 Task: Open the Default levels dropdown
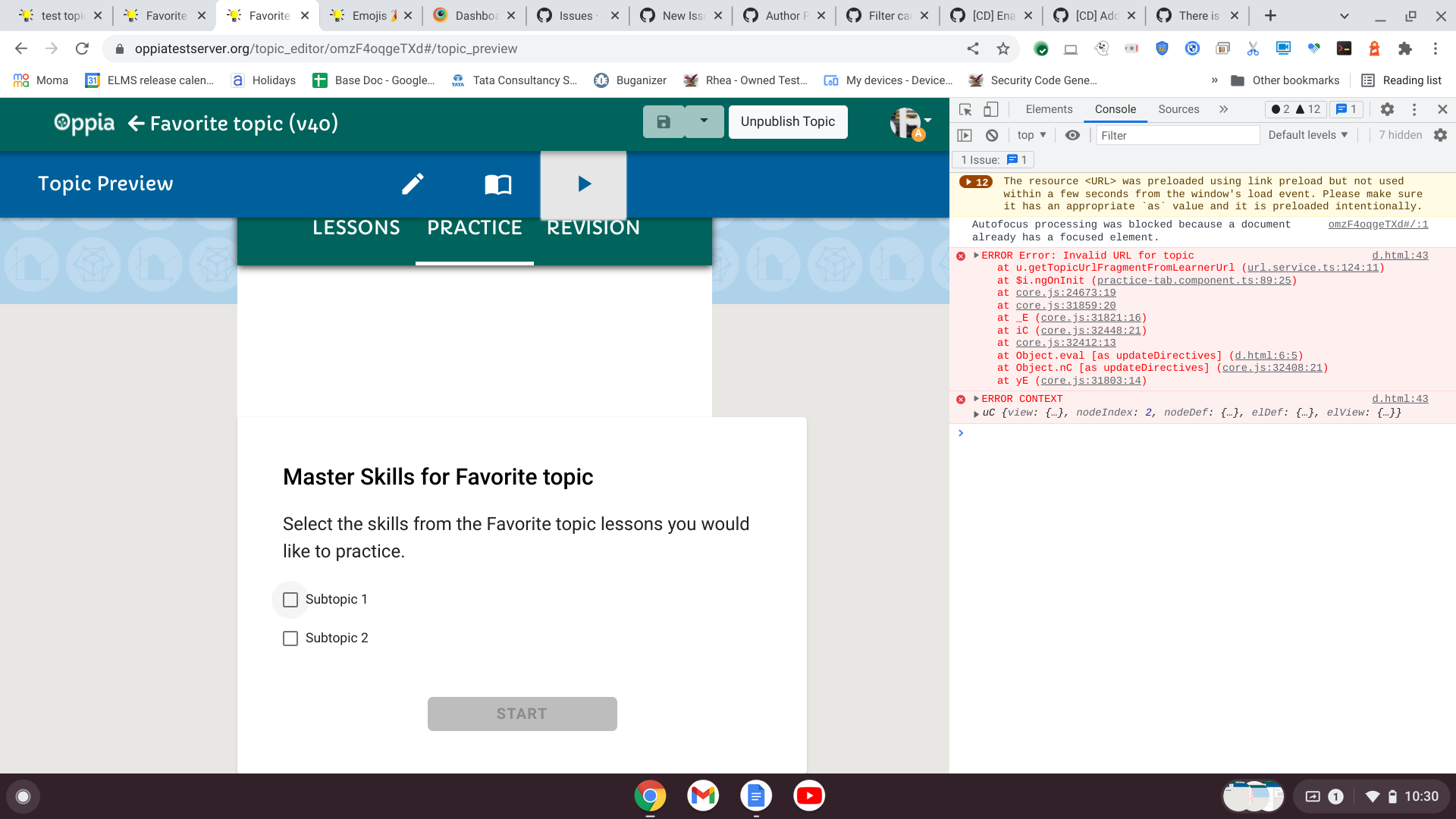1307,135
